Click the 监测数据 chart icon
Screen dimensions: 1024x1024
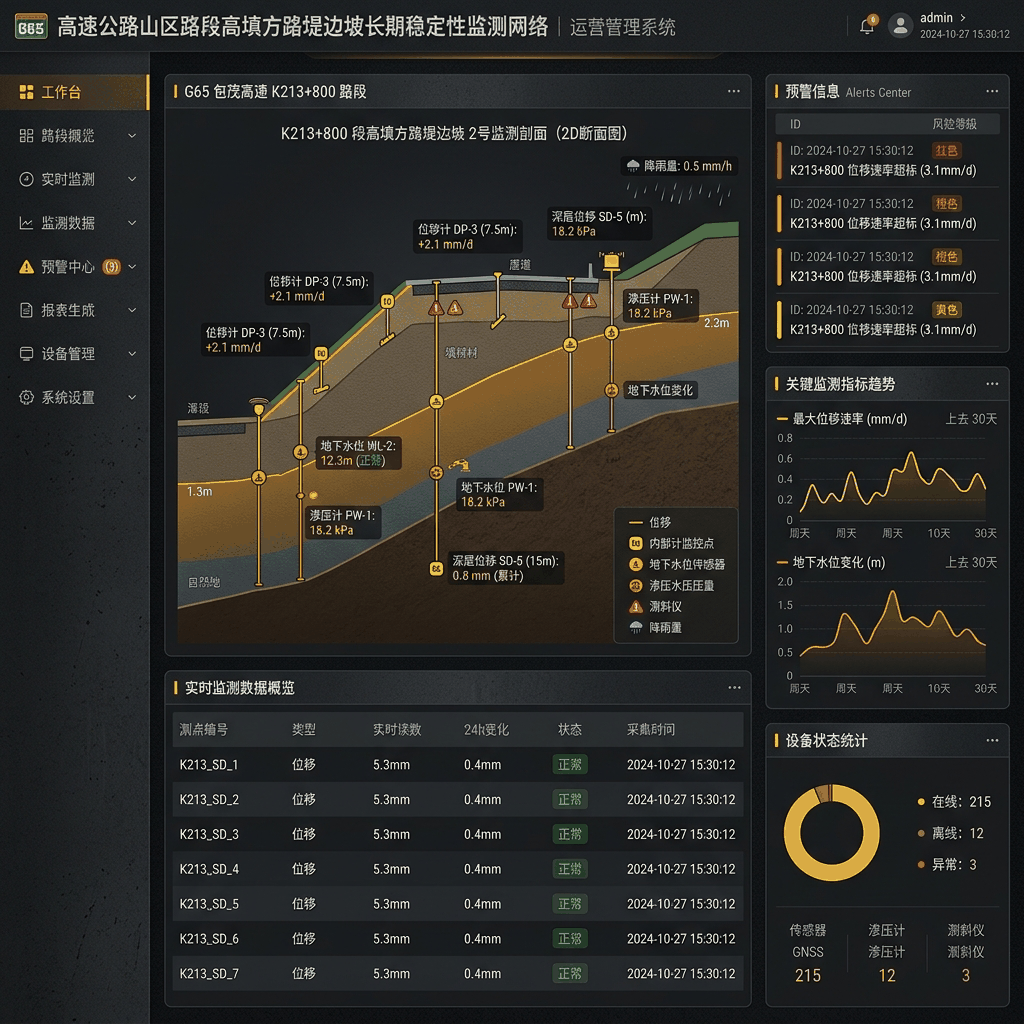pos(26,223)
